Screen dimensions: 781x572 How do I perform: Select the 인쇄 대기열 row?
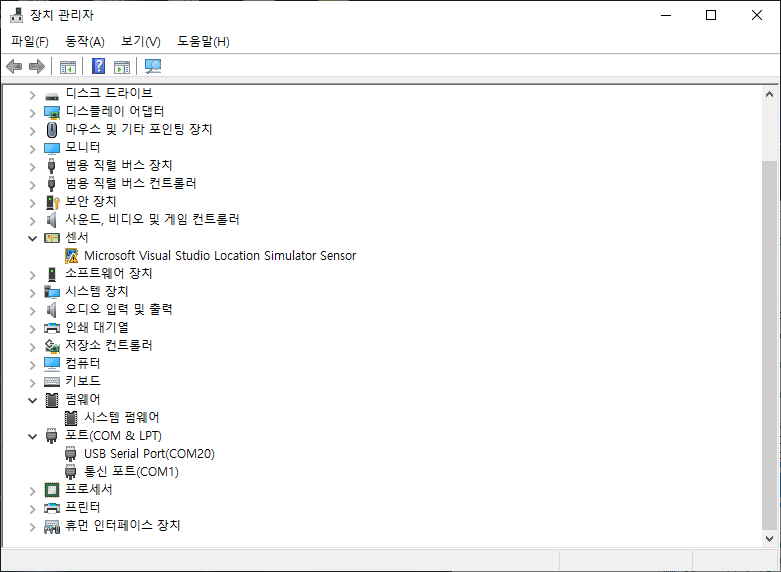coord(97,327)
